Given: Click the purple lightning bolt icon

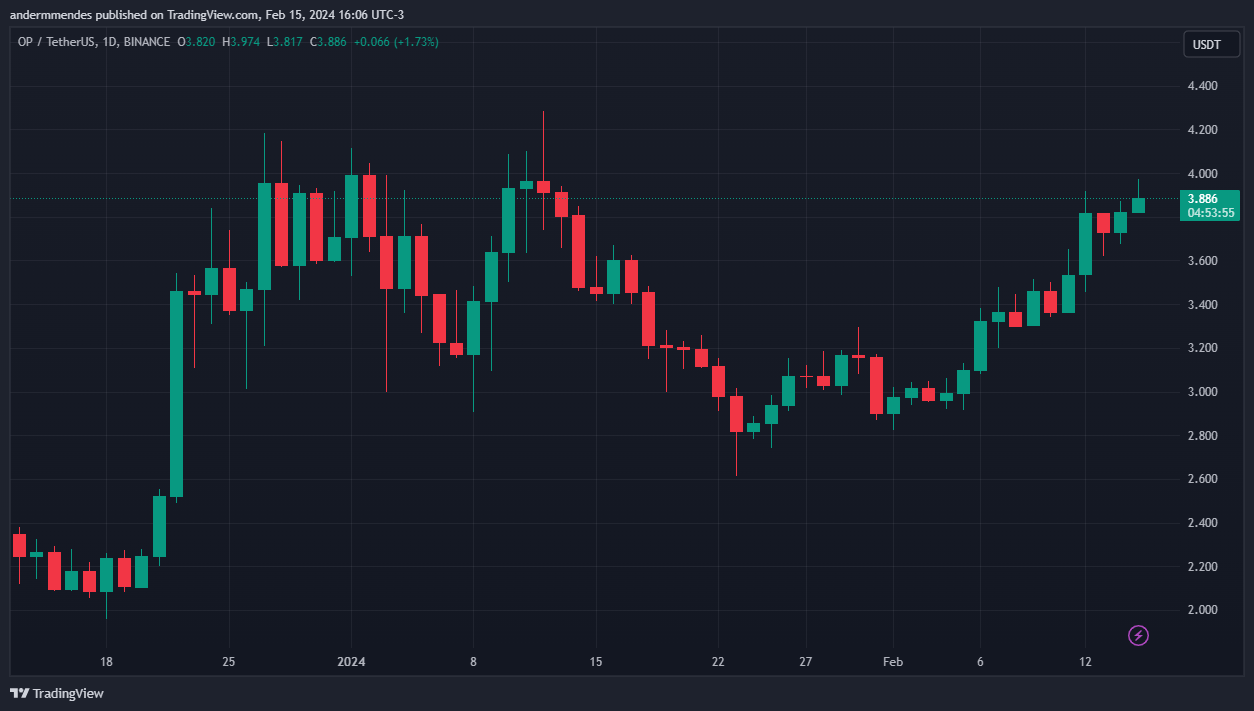Looking at the screenshot, I should tap(1138, 635).
